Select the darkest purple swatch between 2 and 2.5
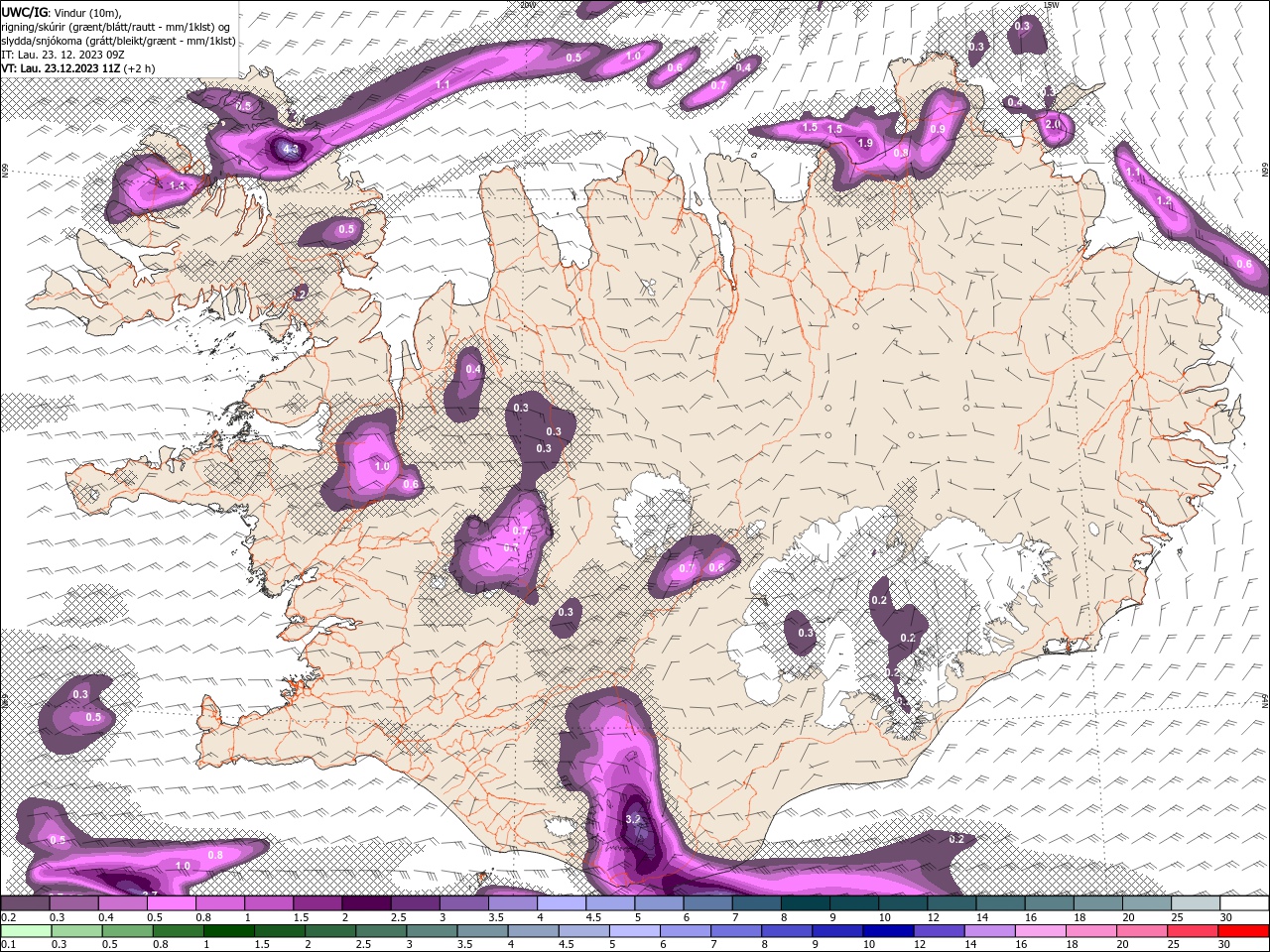Viewport: 1270px width, 952px height. point(366,903)
